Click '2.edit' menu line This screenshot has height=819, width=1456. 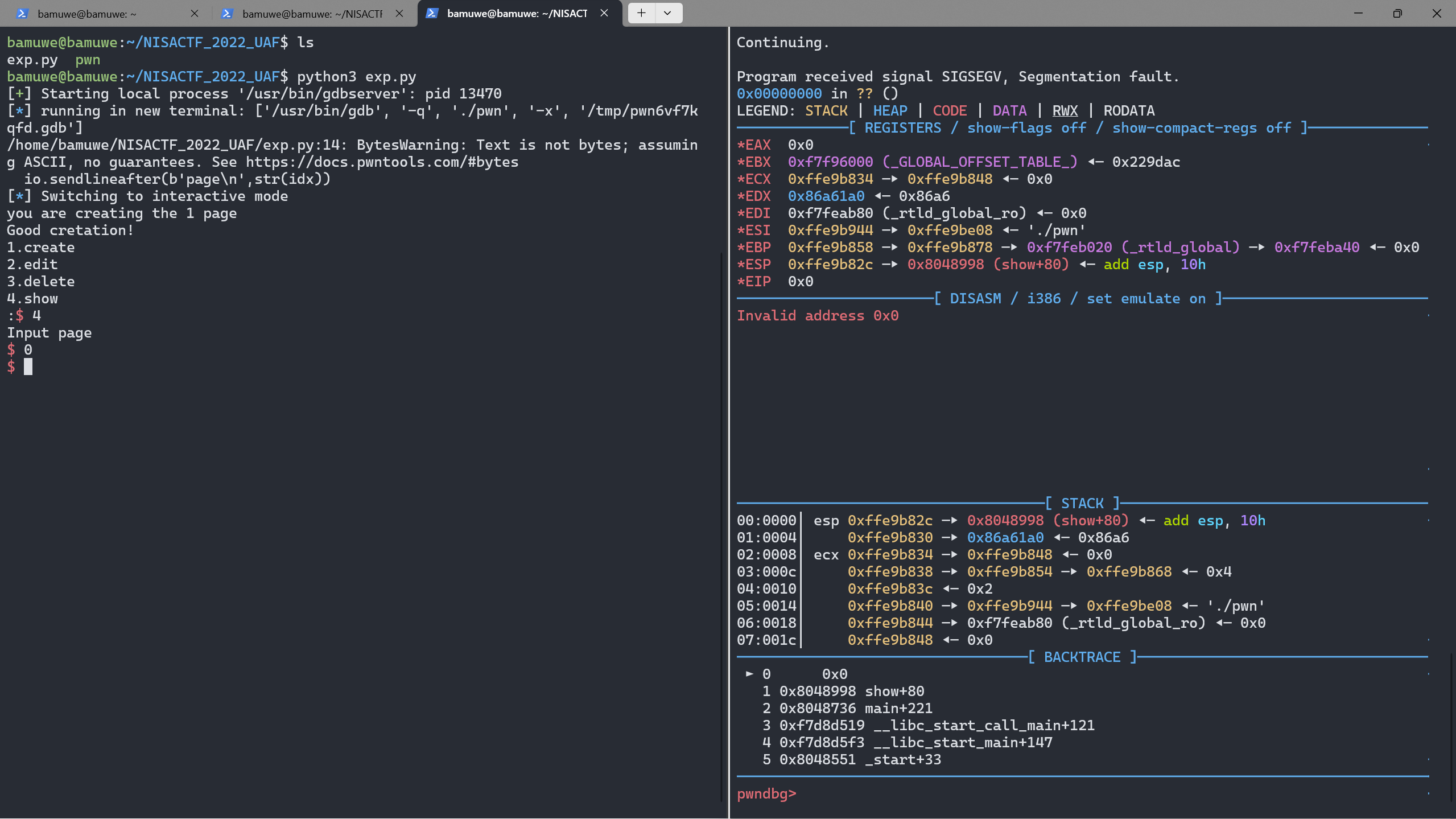[x=32, y=265]
